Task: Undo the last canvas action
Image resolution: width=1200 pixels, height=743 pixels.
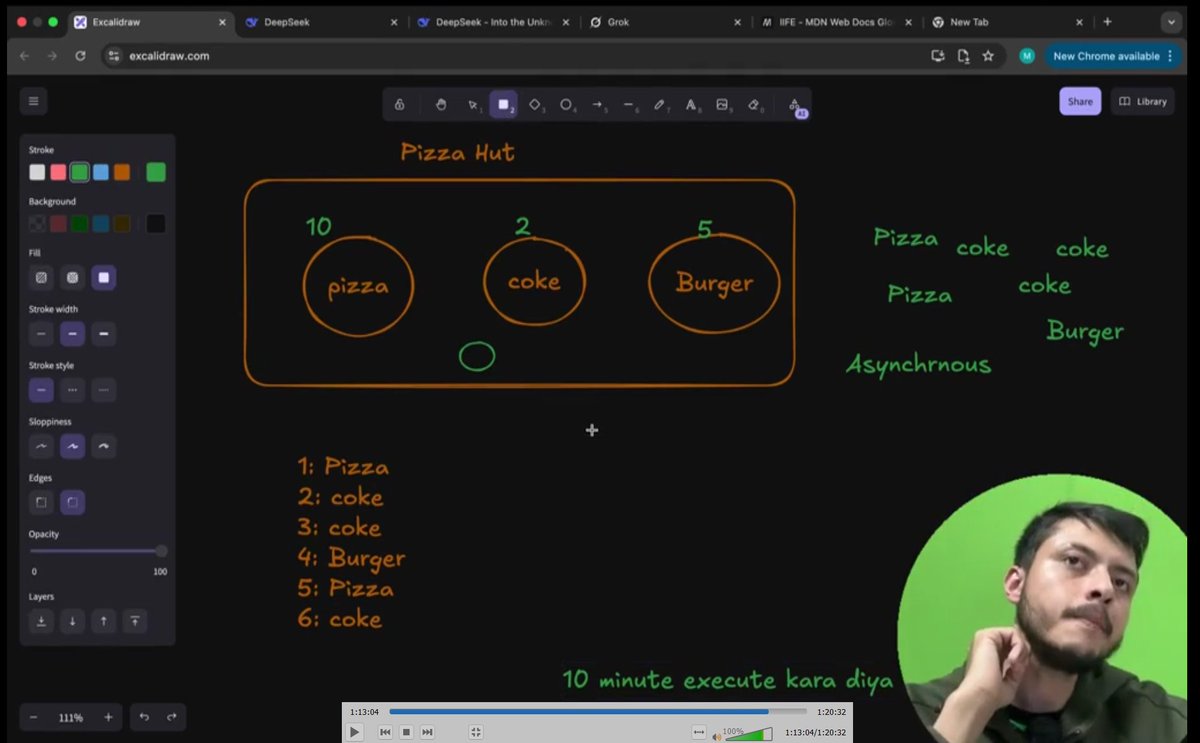Action: tap(144, 717)
